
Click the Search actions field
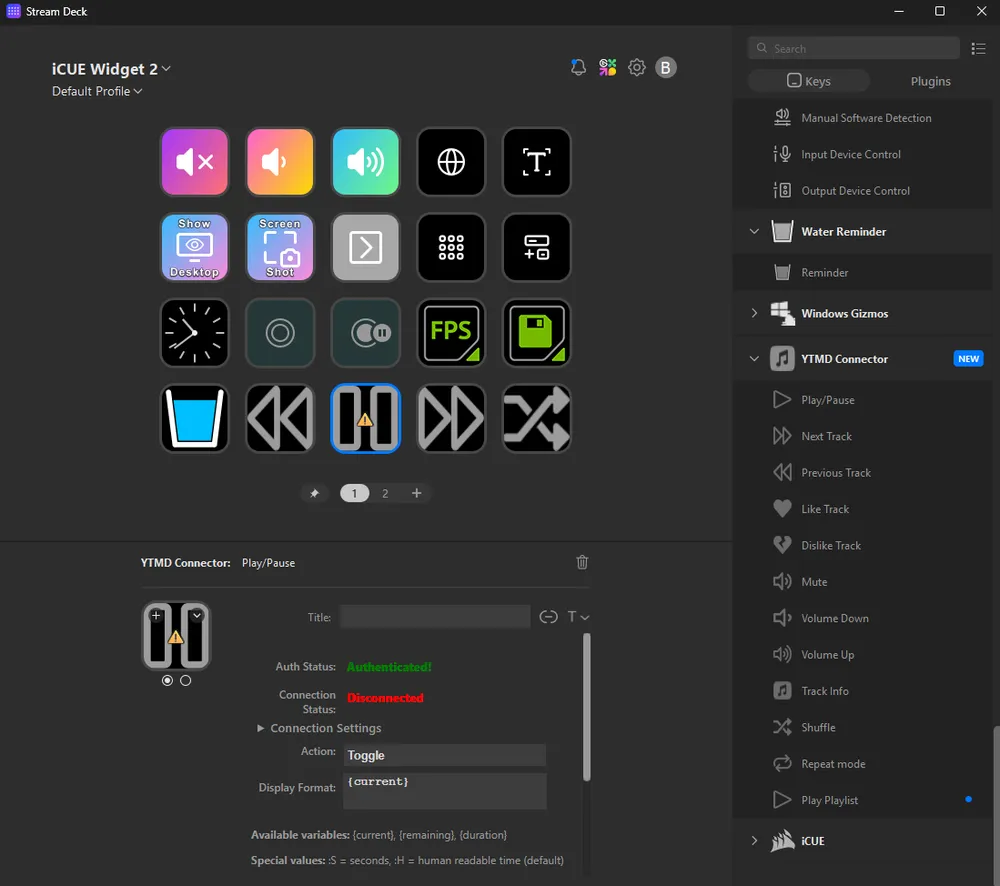(x=853, y=48)
